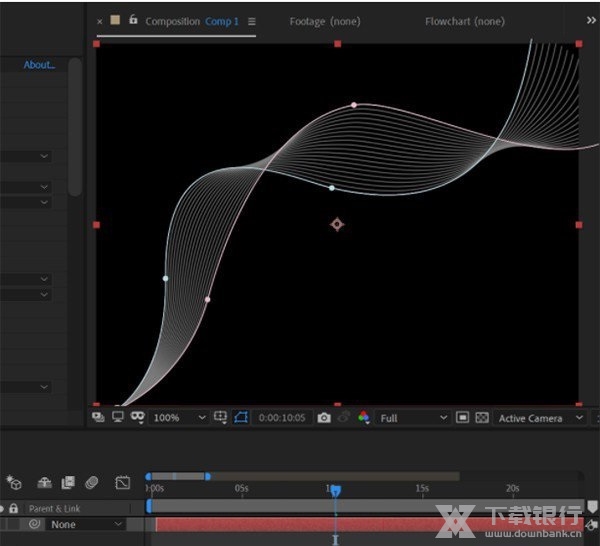Image resolution: width=600 pixels, height=546 pixels.
Task: Take a snapshot with the camera icon
Action: [324, 418]
